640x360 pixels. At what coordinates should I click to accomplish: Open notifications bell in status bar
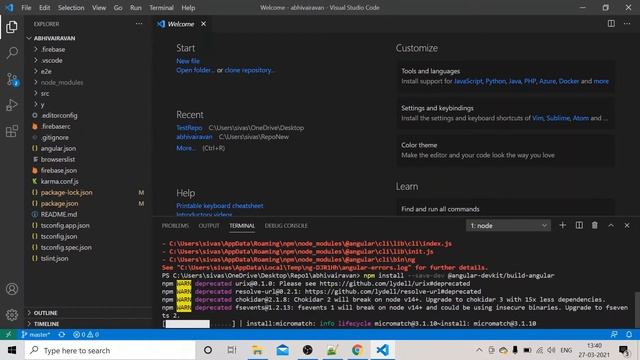[x=629, y=334]
